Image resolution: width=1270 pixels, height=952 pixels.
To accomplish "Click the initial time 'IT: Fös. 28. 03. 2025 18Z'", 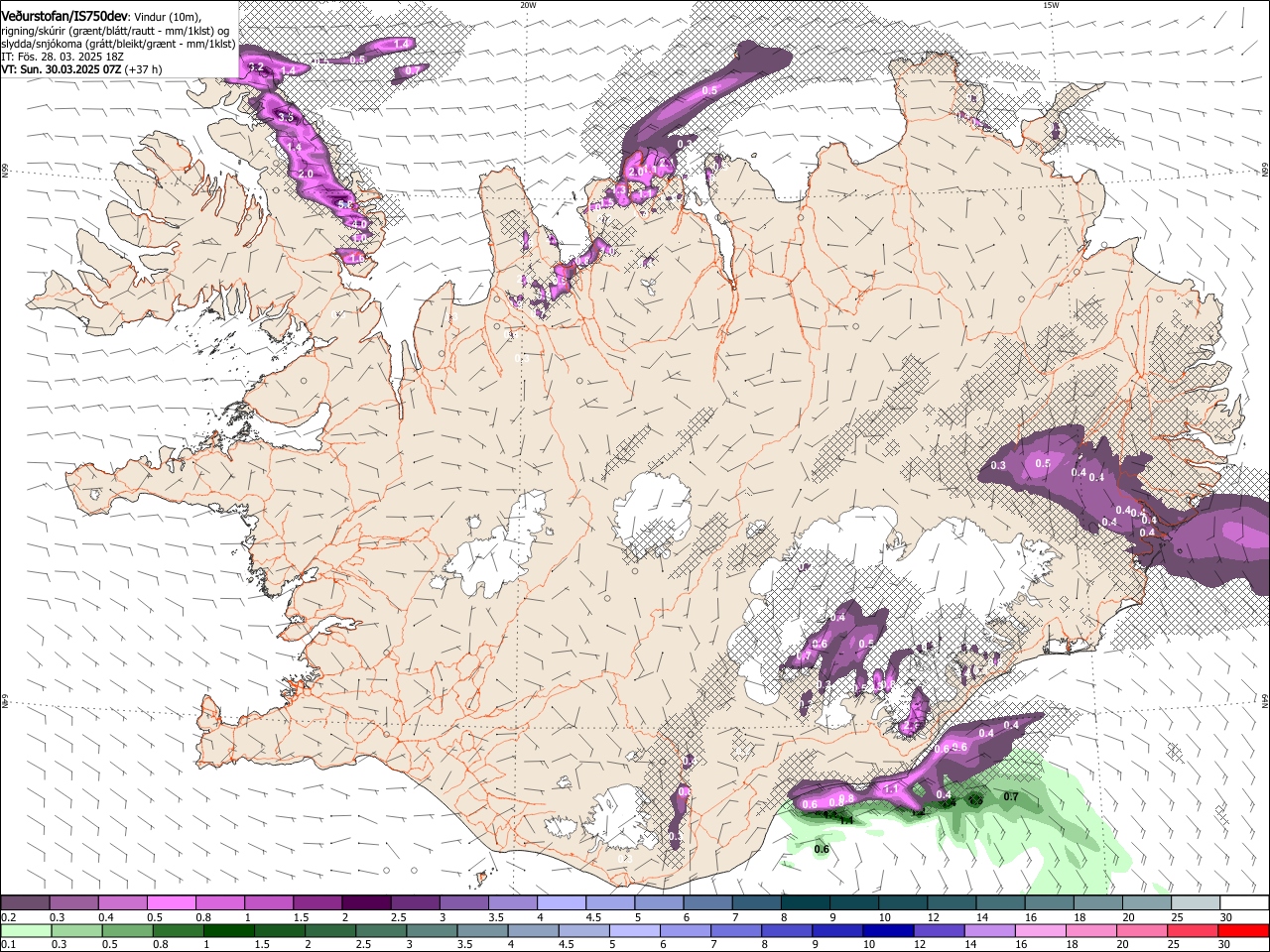I will [63, 57].
